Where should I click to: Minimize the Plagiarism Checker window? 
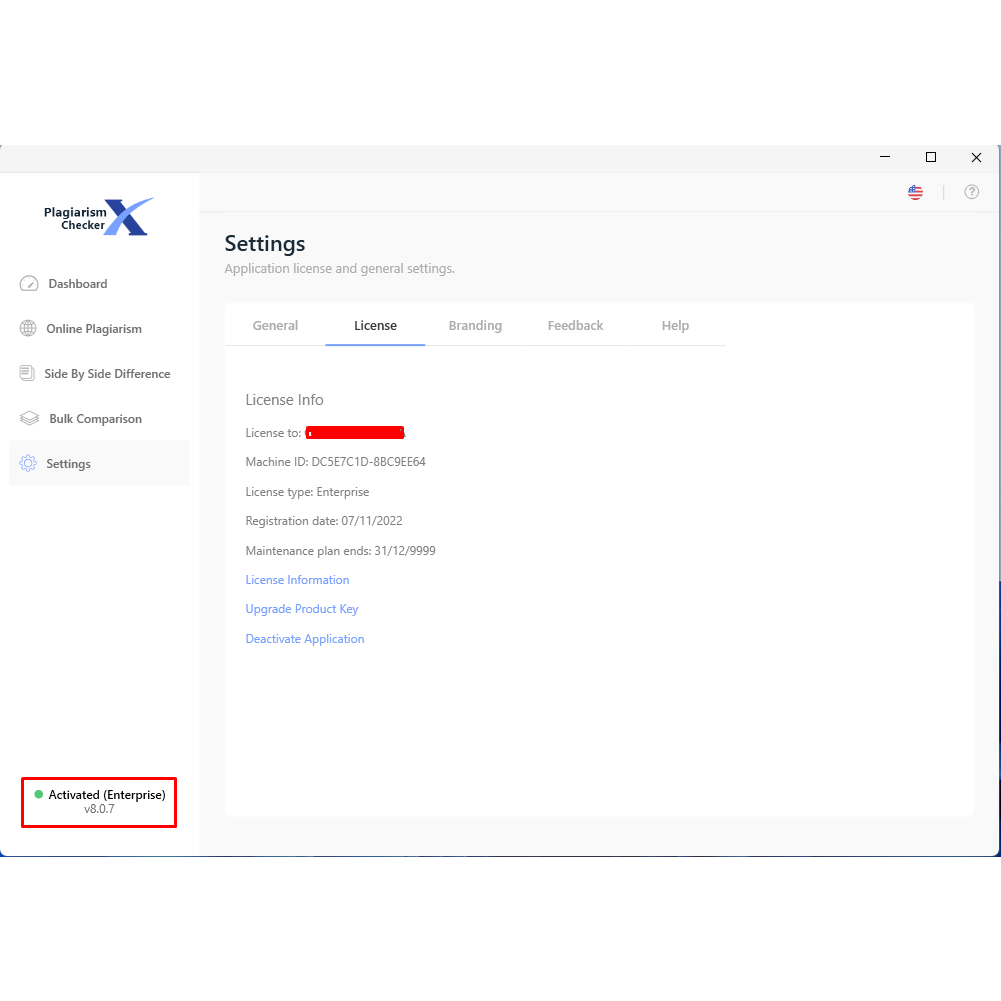coord(885,158)
